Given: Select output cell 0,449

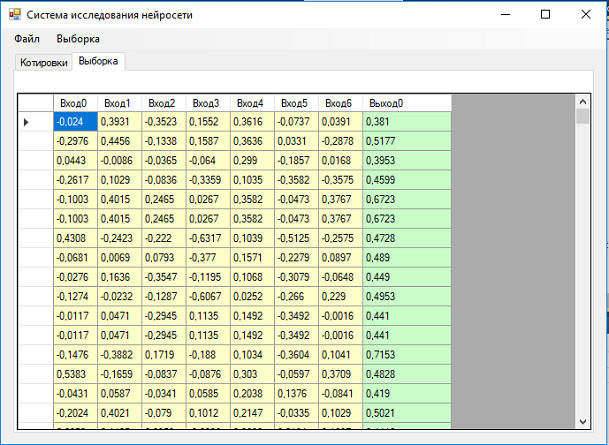Looking at the screenshot, I should tap(407, 277).
